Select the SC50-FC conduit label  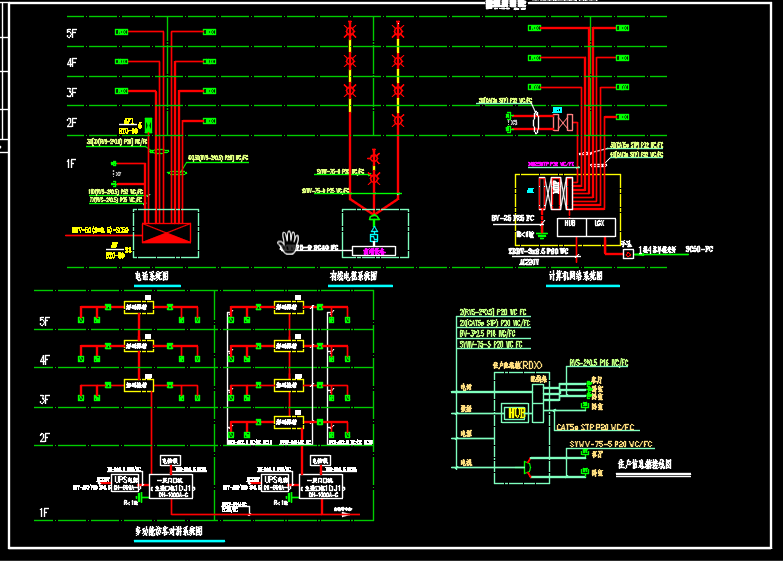pos(706,249)
